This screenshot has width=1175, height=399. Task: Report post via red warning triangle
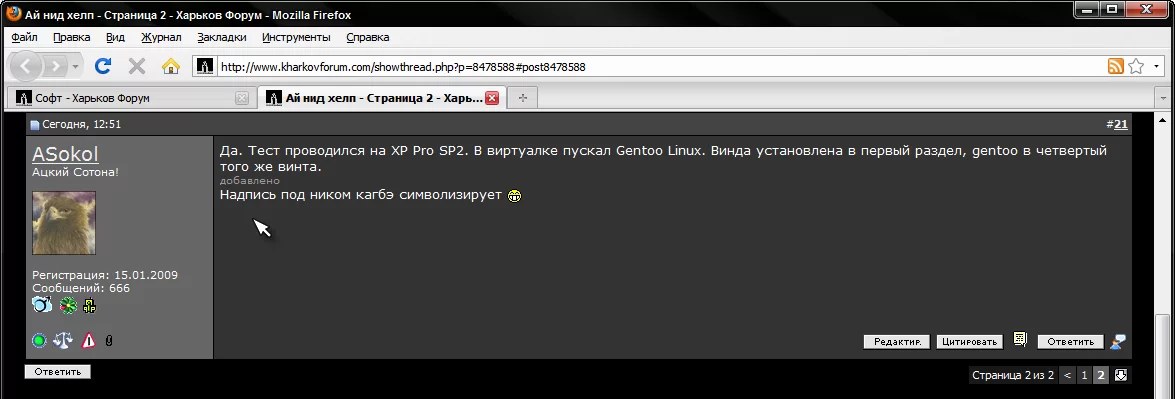88,340
